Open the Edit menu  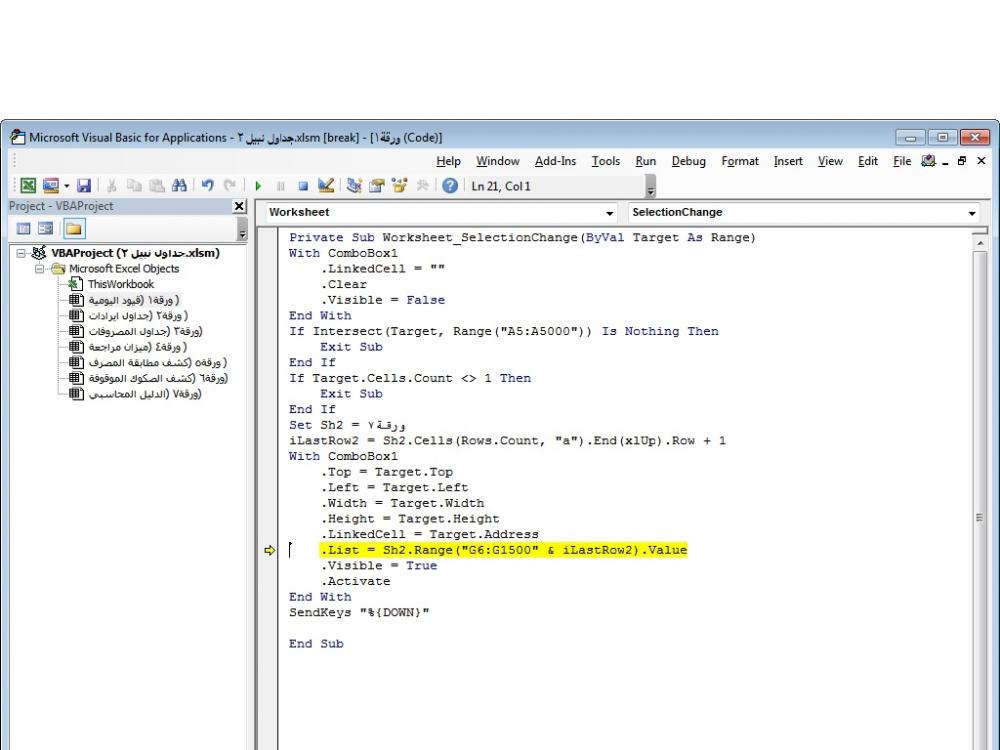point(868,161)
